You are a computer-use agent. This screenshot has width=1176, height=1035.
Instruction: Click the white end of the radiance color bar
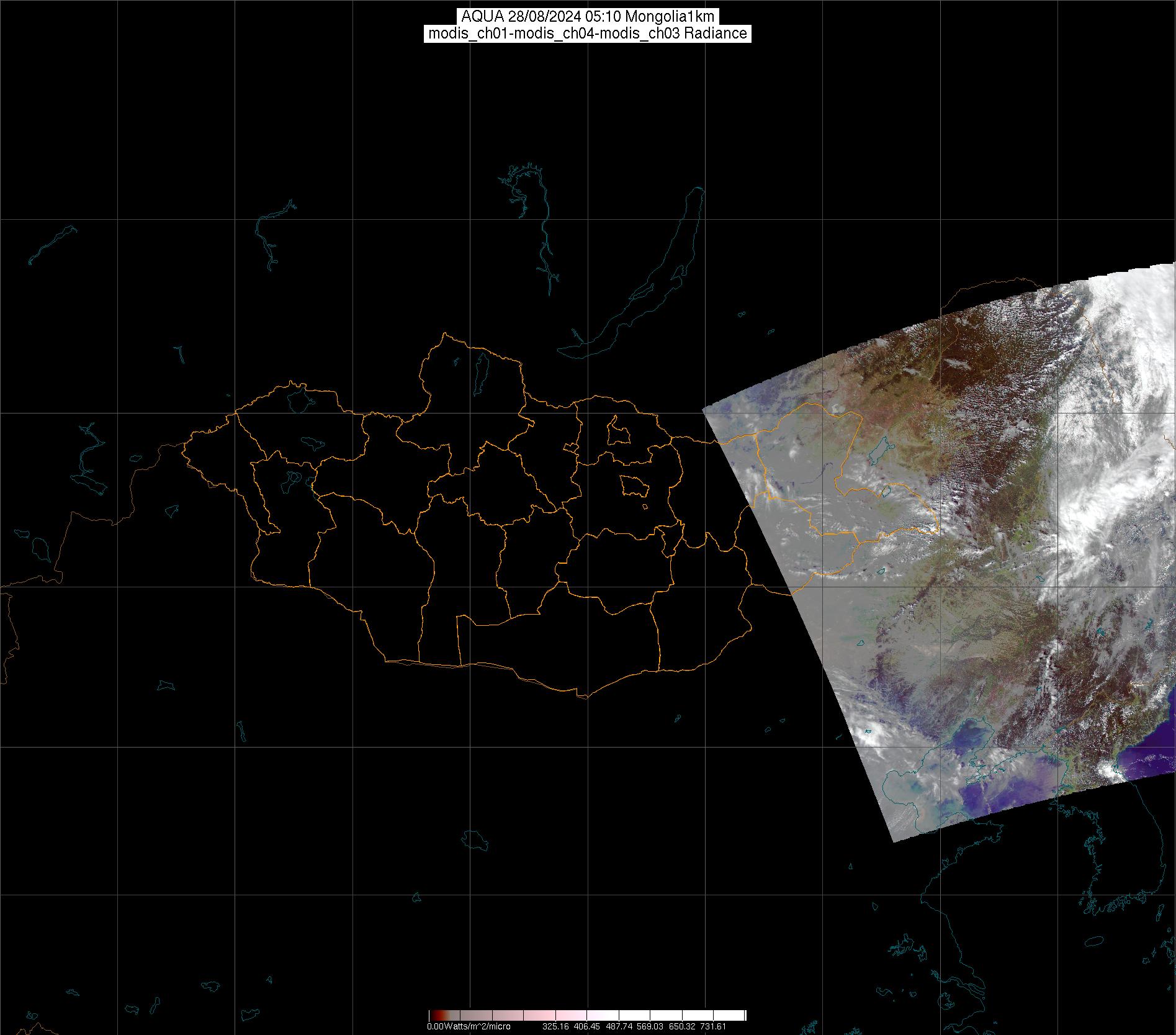point(740,1016)
